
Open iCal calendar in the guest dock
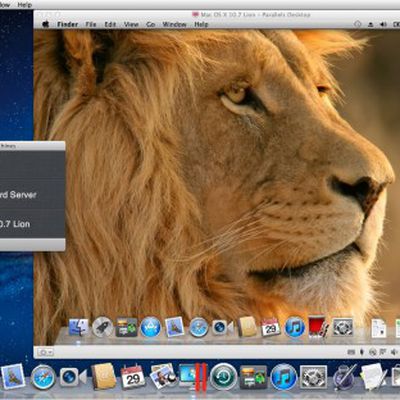click(x=270, y=327)
